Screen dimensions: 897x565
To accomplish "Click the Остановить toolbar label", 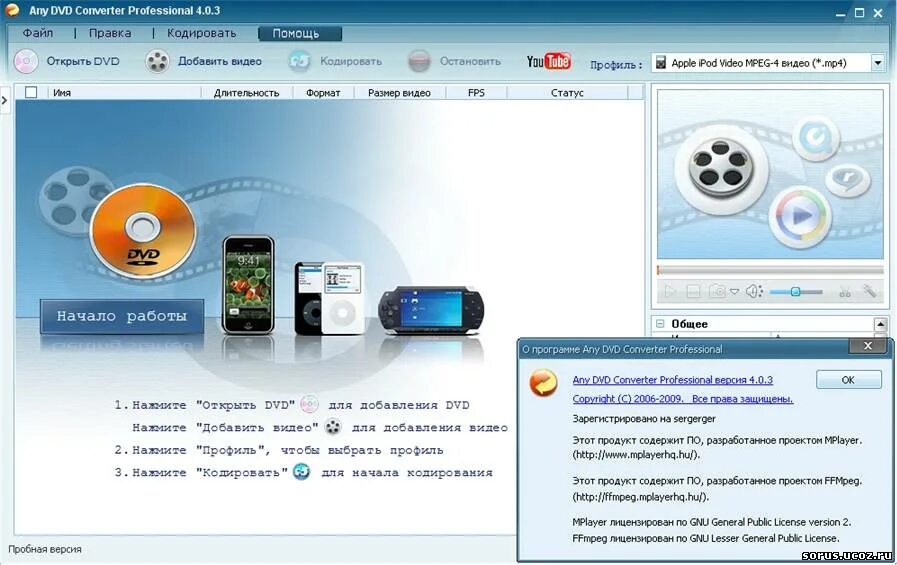I will [470, 61].
